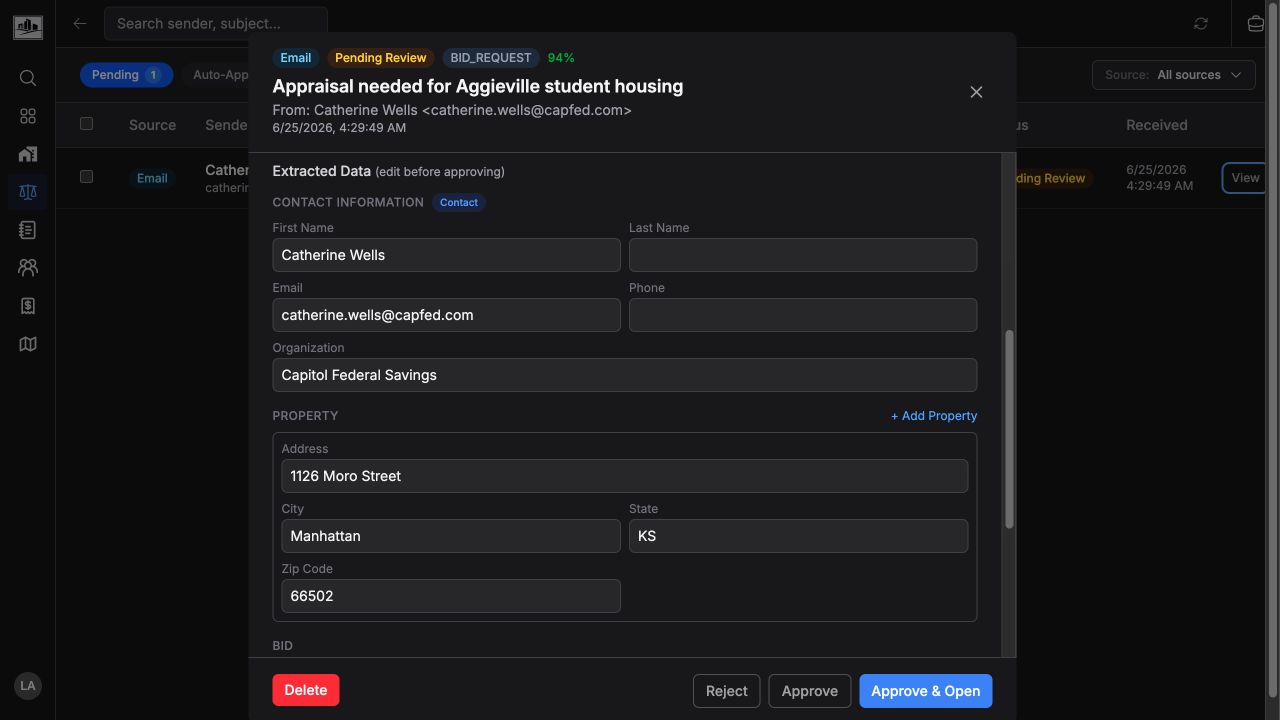Viewport: 1280px width, 720px height.
Task: Switch to the Auto-Approved tab
Action: pos(220,75)
